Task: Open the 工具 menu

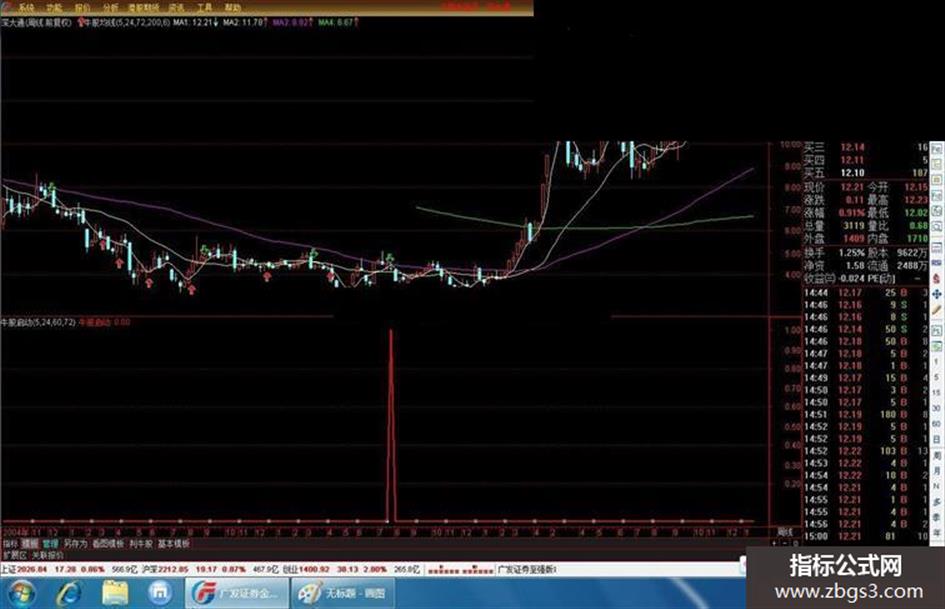Action: [x=204, y=7]
